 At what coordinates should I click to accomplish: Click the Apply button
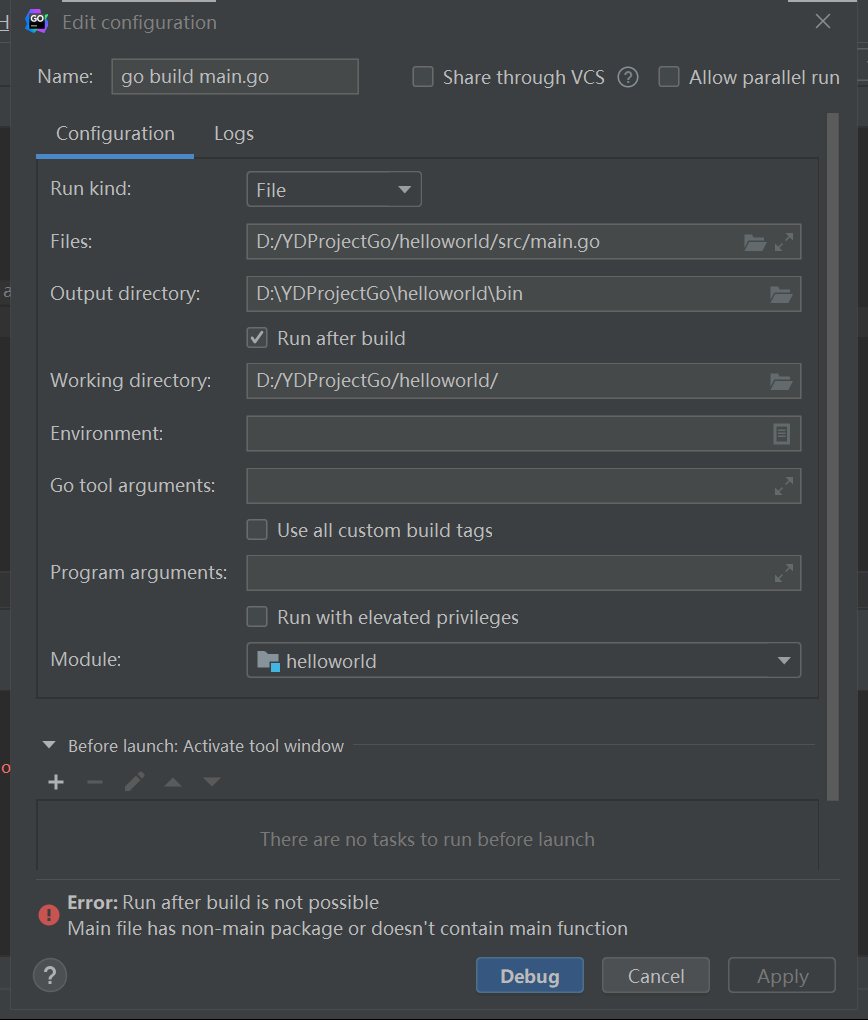(782, 975)
